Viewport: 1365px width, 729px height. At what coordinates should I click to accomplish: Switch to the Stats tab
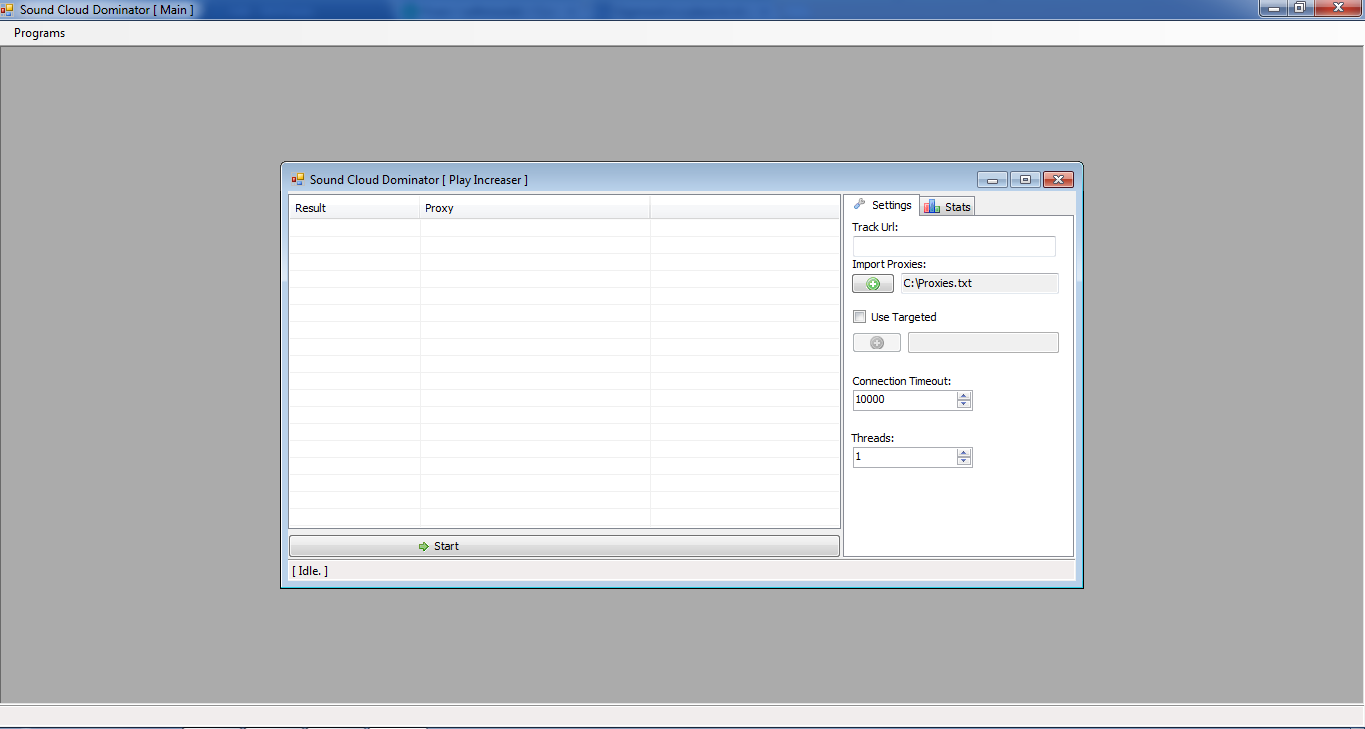coord(947,206)
